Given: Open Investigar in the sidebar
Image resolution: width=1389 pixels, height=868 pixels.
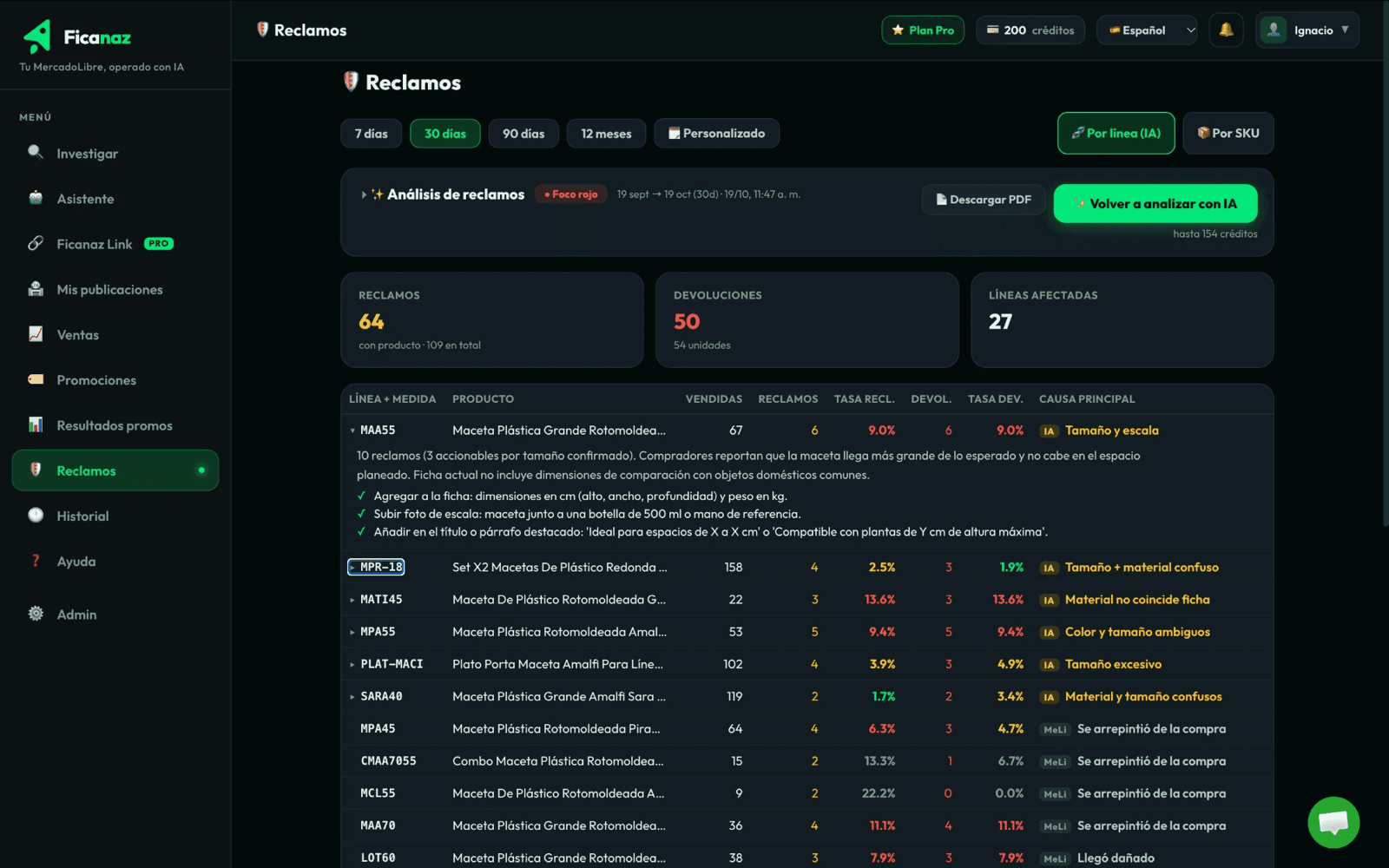Looking at the screenshot, I should click(x=115, y=154).
